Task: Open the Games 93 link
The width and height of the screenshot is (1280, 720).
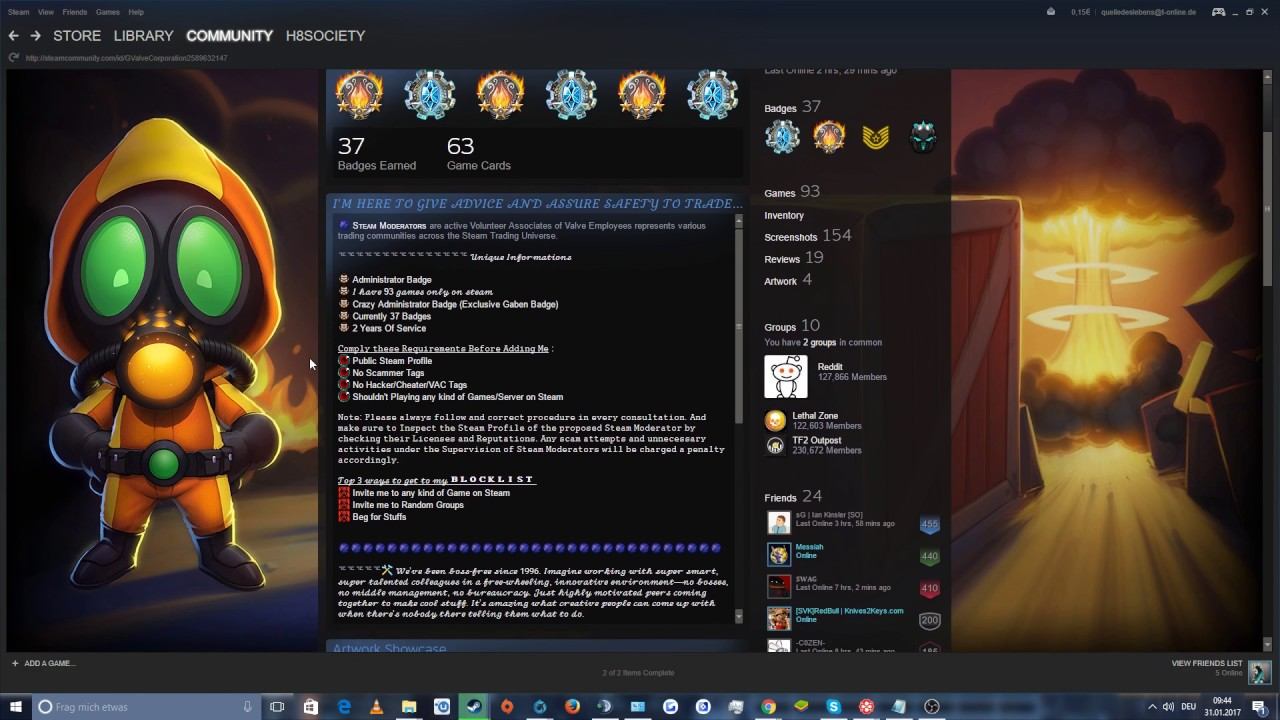Action: pos(792,192)
